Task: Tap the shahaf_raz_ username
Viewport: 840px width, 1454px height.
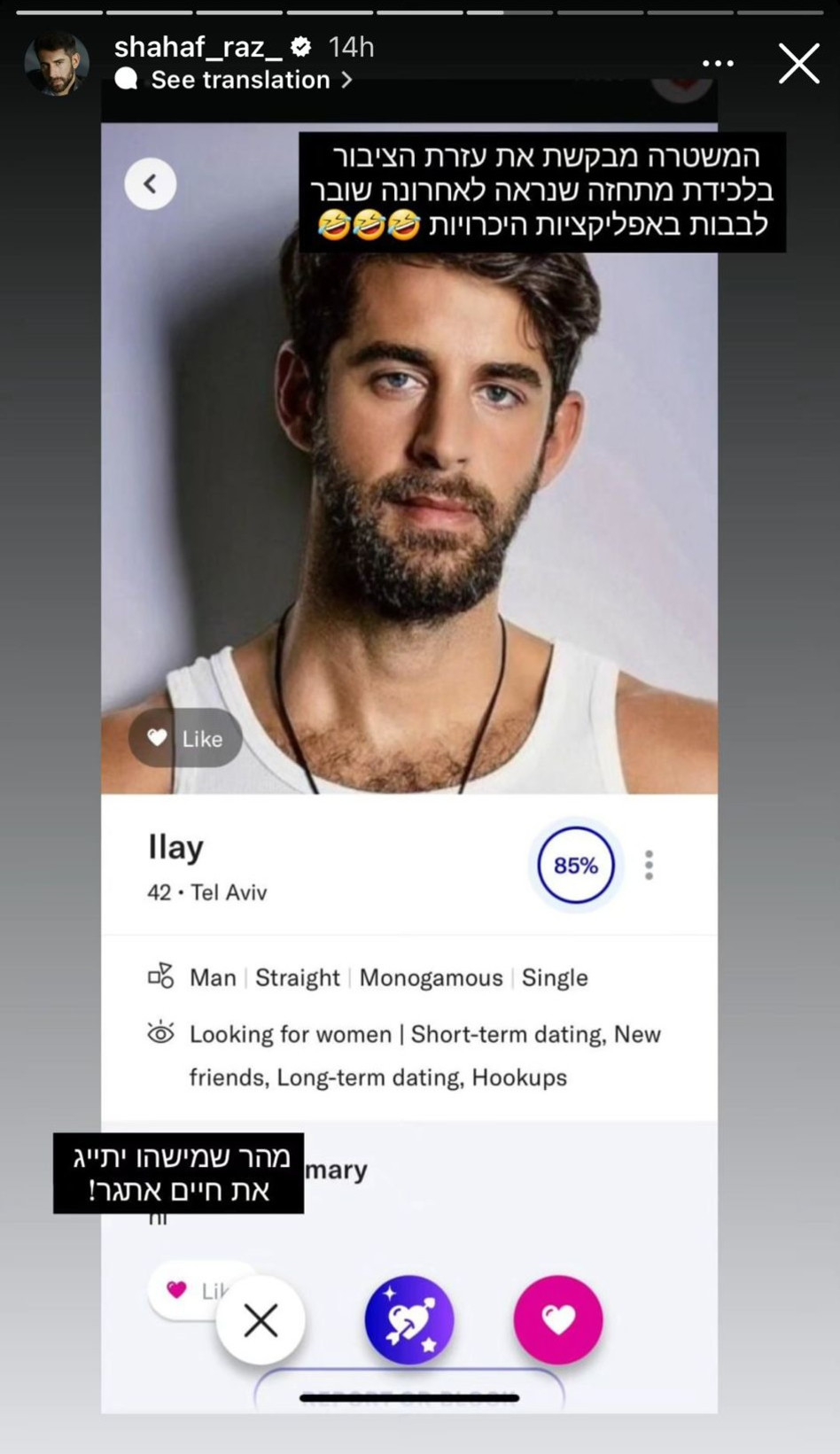Action: point(198,47)
